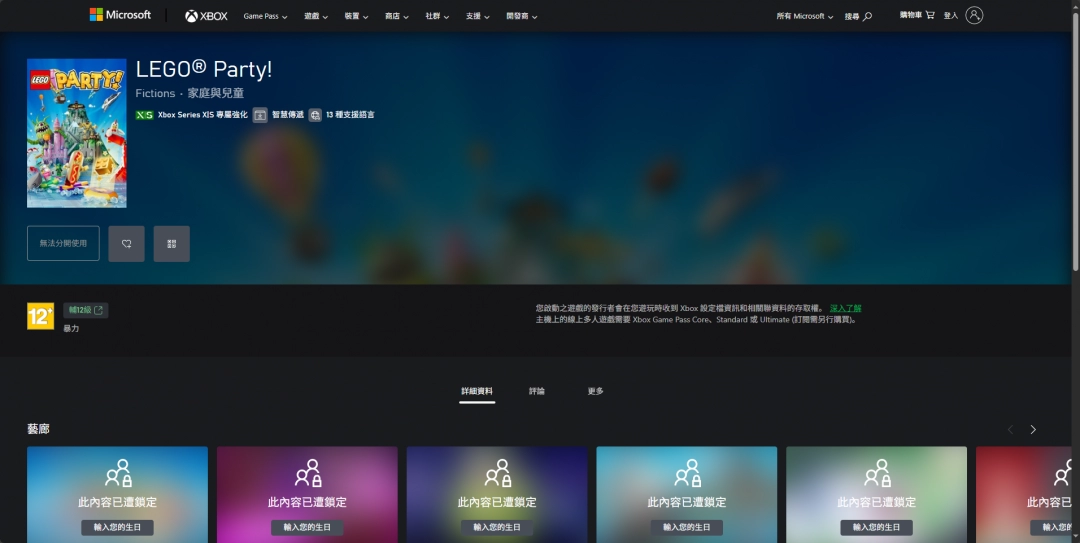
Task: Click the 12+ rating badge
Action: pos(40,316)
